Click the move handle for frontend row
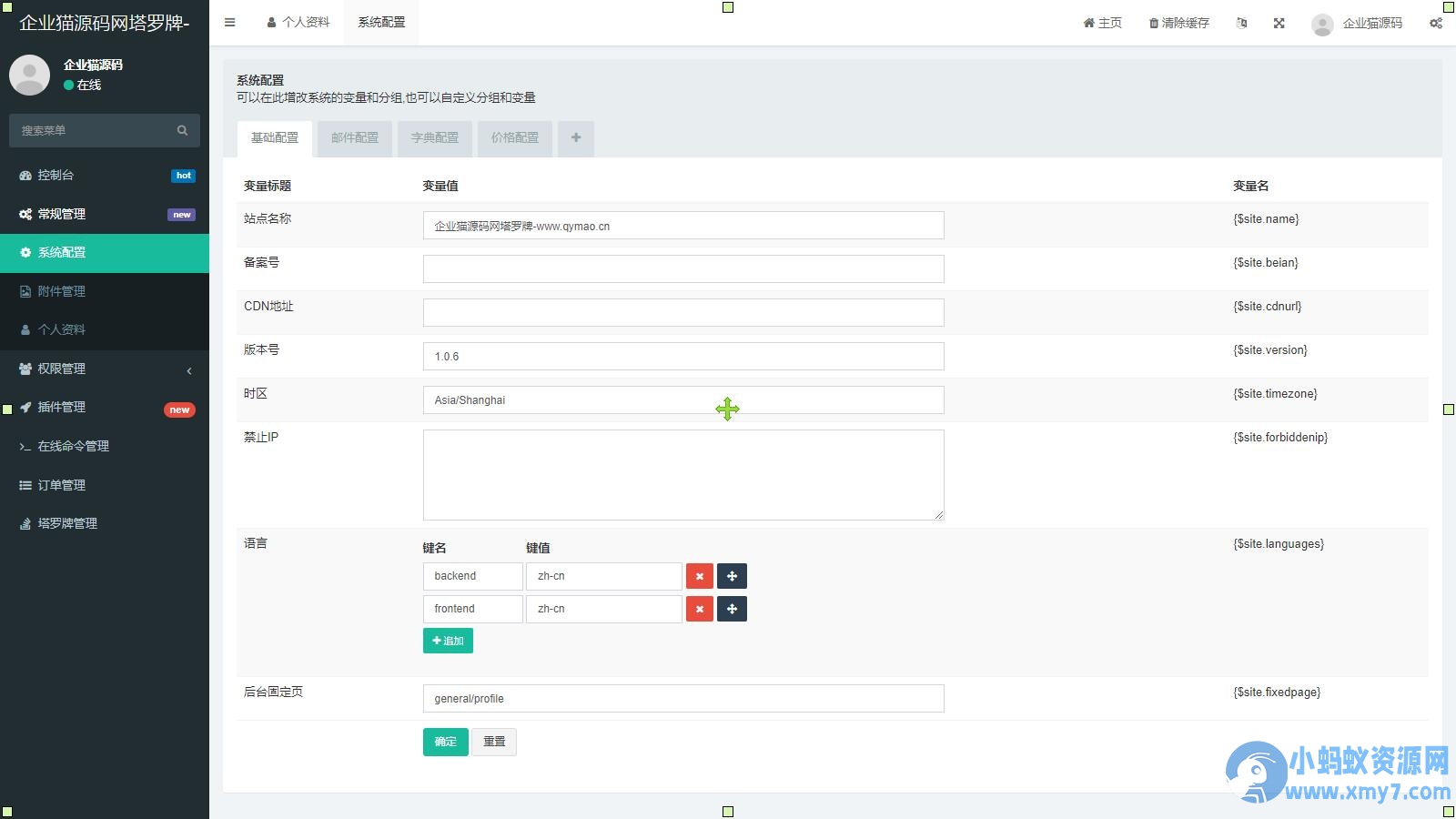The image size is (1456, 819). [x=732, y=609]
